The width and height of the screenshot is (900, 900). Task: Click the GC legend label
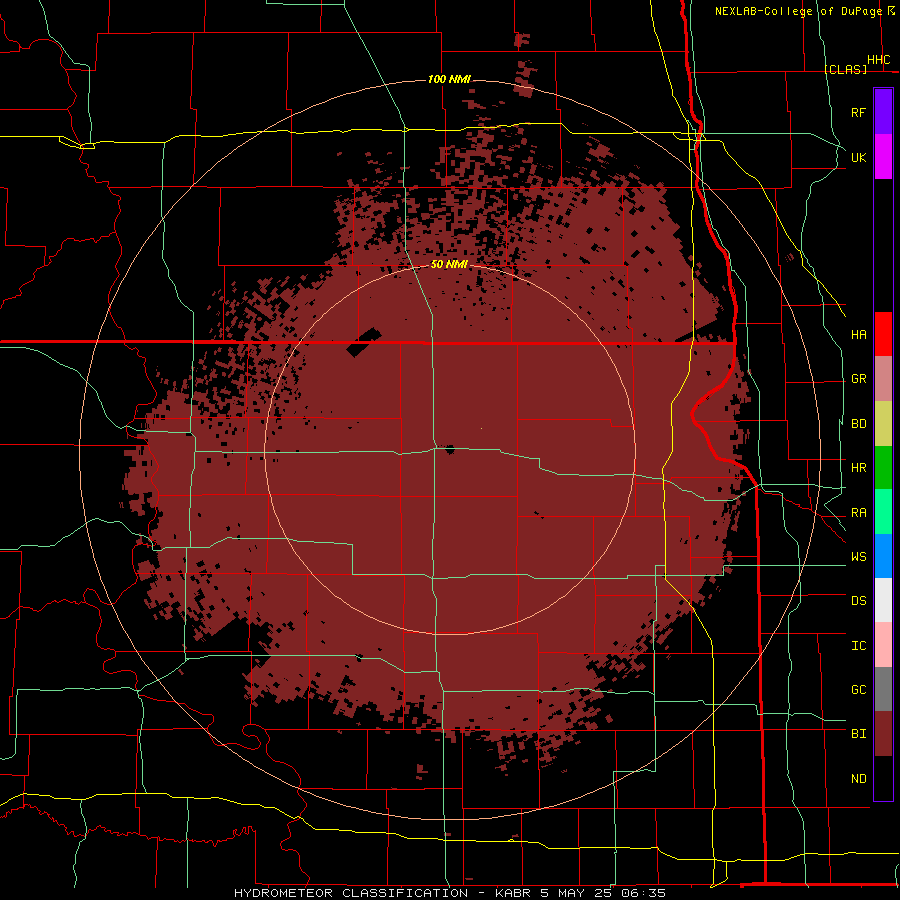point(859,690)
